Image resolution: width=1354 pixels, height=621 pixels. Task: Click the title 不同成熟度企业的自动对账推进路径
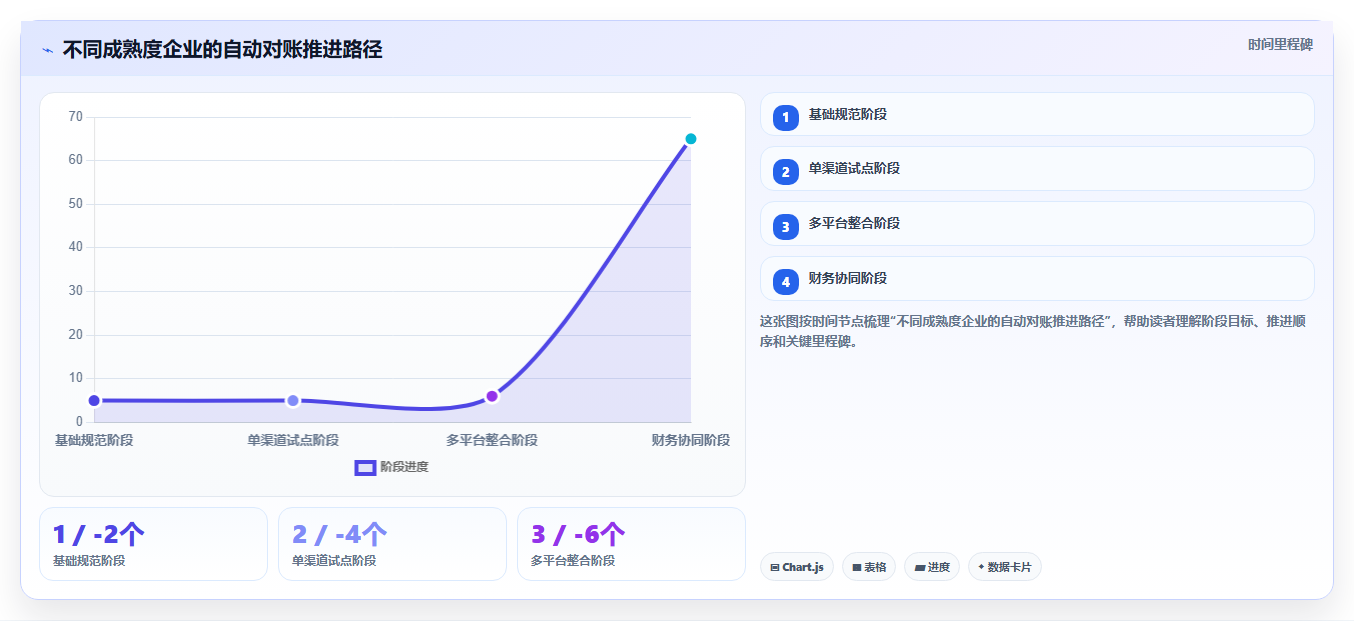click(x=222, y=50)
